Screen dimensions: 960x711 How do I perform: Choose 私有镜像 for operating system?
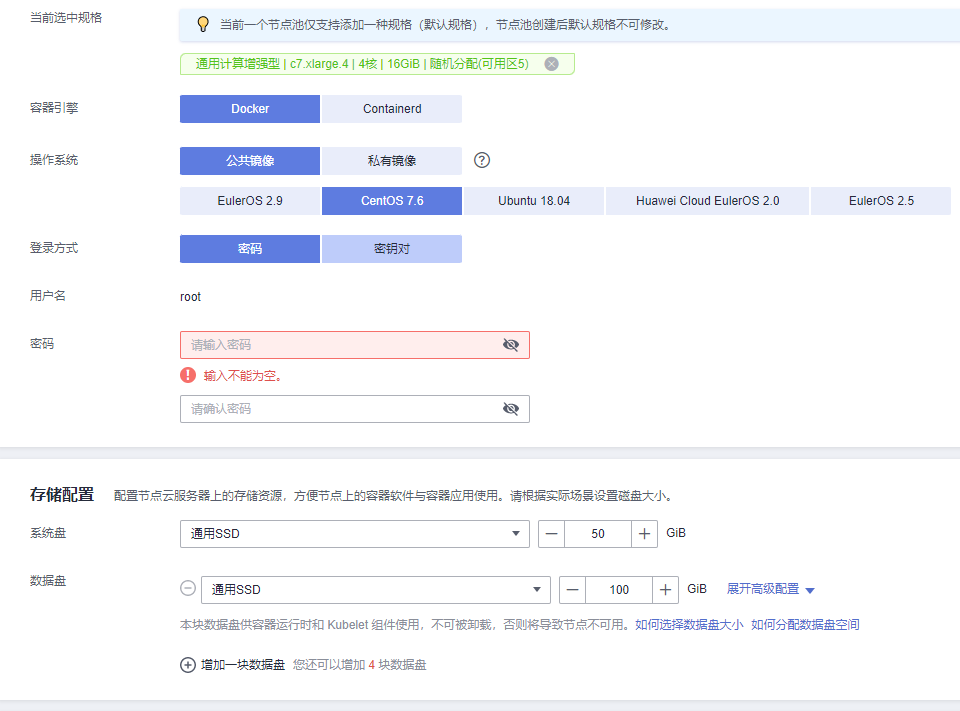pos(392,160)
